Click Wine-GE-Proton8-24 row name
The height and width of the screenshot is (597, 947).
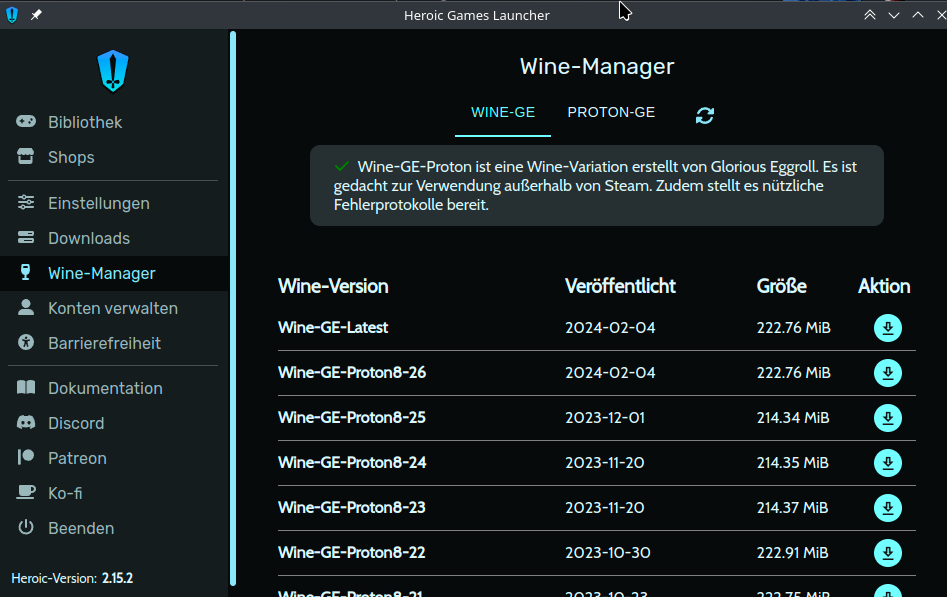tap(352, 462)
